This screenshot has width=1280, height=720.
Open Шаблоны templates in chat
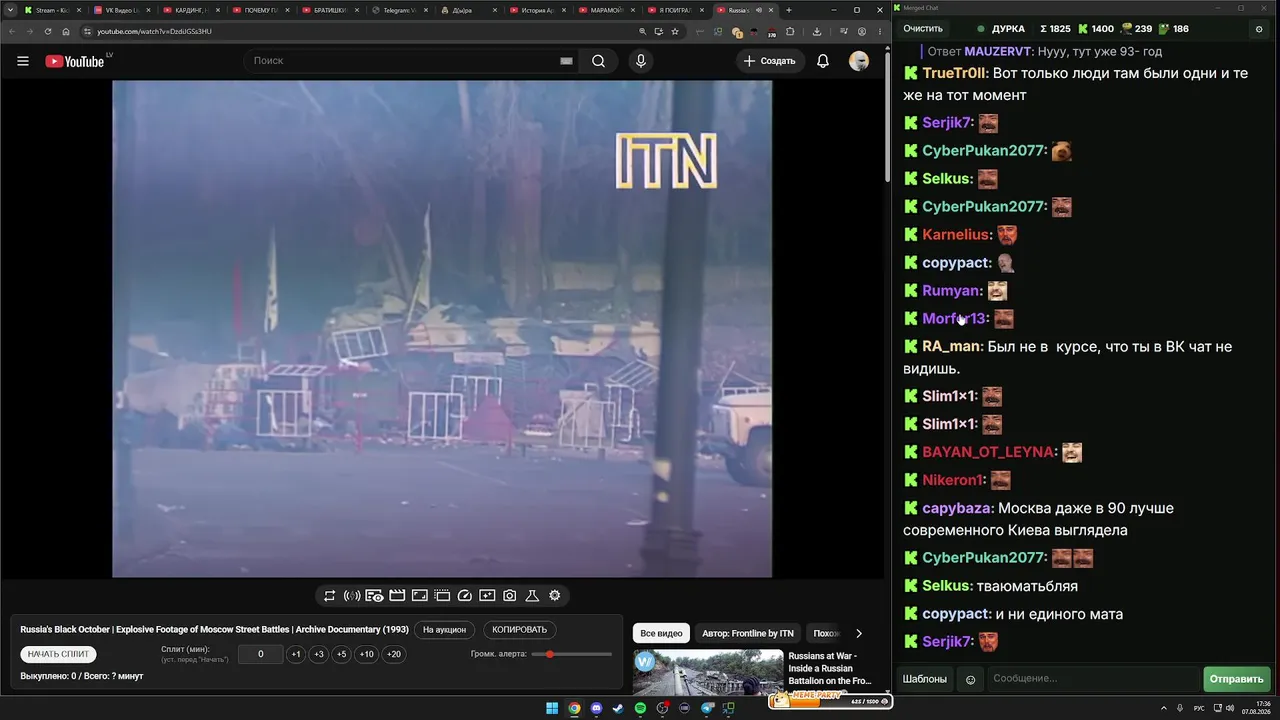click(925, 679)
